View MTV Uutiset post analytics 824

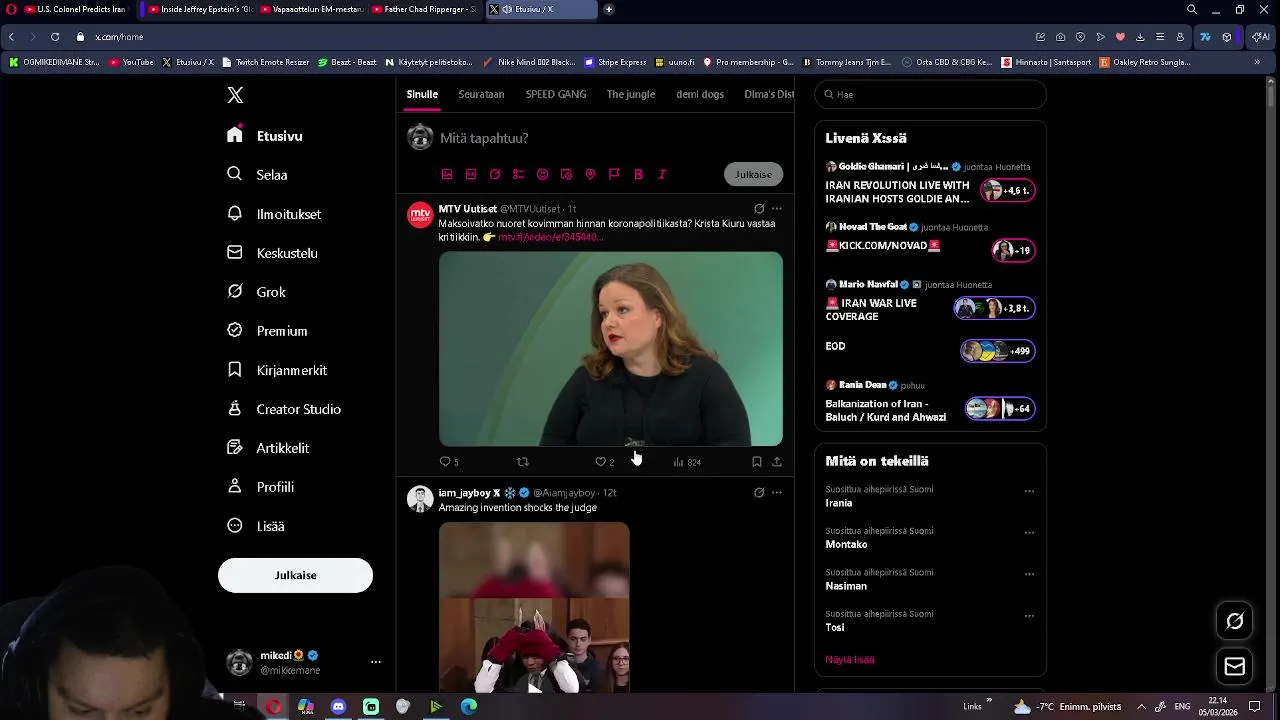687,462
